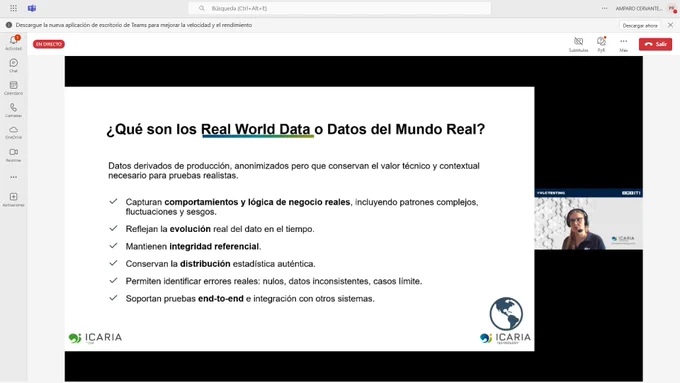The width and height of the screenshot is (680, 383).
Task: Open the user profile avatar
Action: [672, 9]
